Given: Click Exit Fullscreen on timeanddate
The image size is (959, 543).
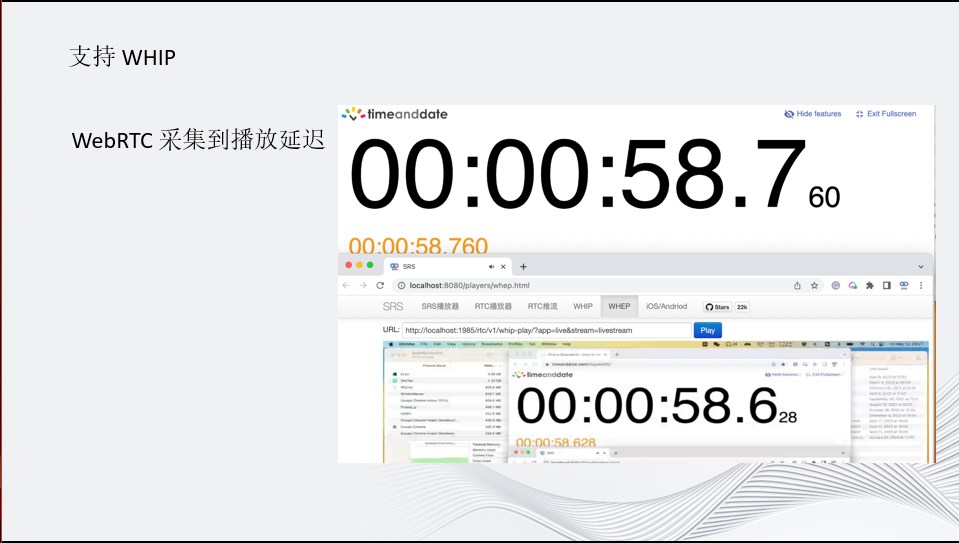Looking at the screenshot, I should [886, 114].
